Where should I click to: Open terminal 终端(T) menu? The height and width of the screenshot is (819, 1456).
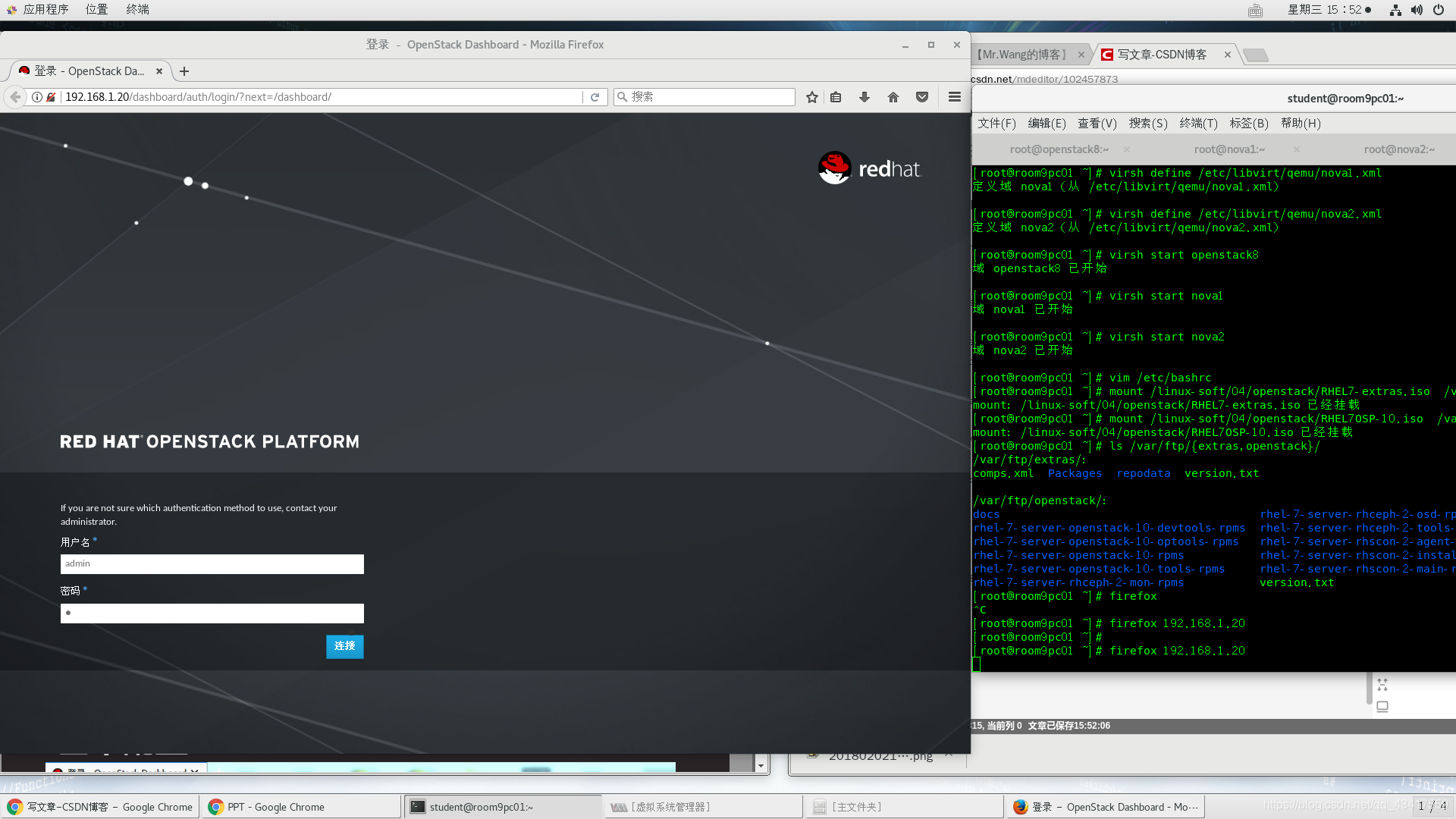(1198, 124)
